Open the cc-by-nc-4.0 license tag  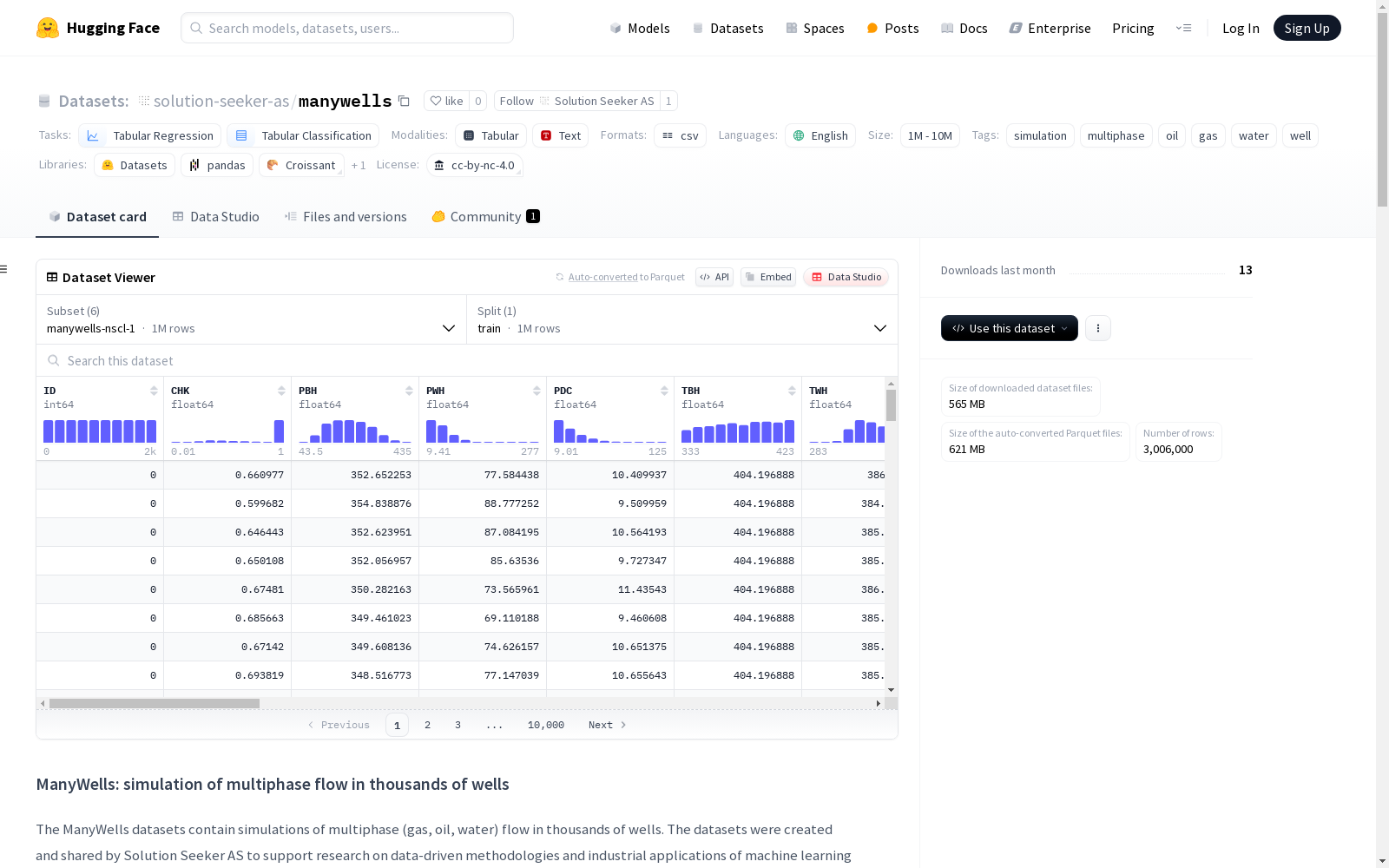click(474, 165)
